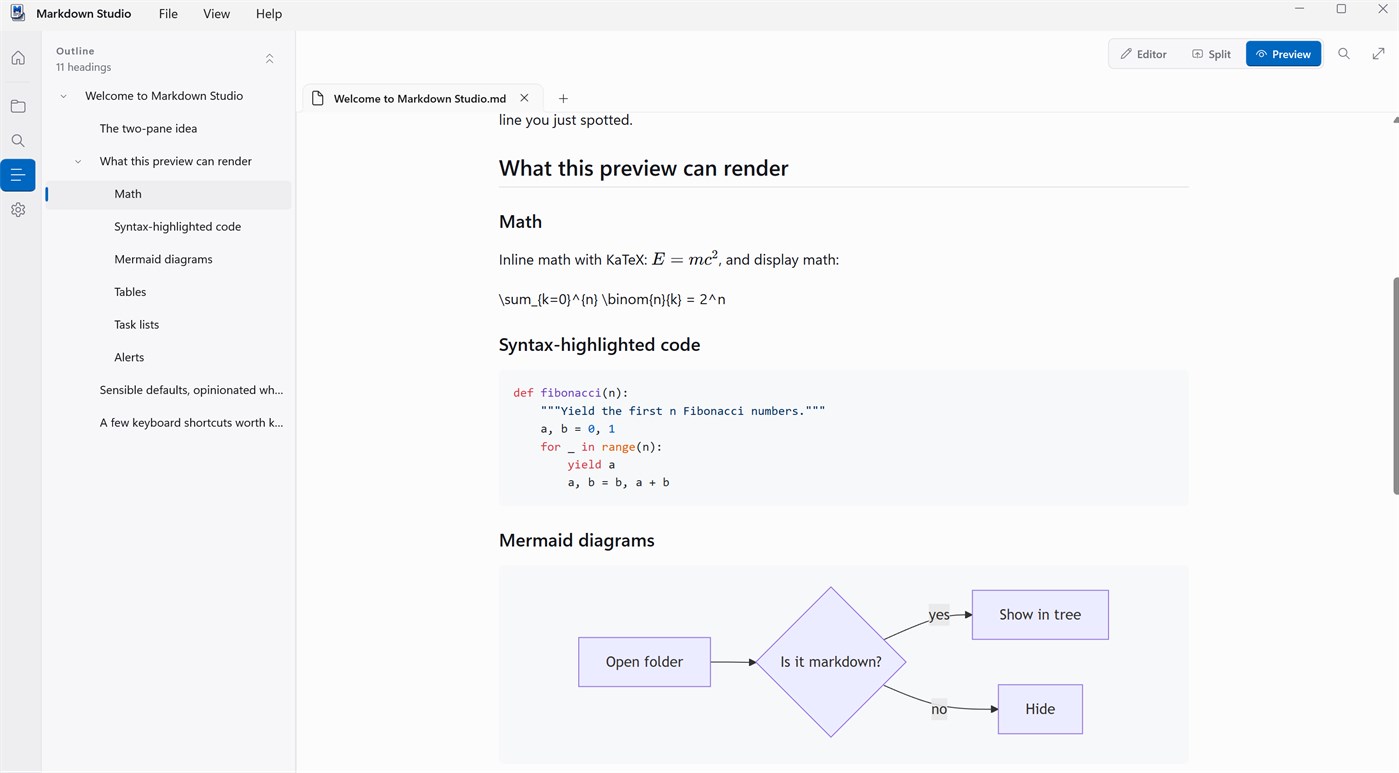Click the def fibonacci(n): code line

click(571, 393)
